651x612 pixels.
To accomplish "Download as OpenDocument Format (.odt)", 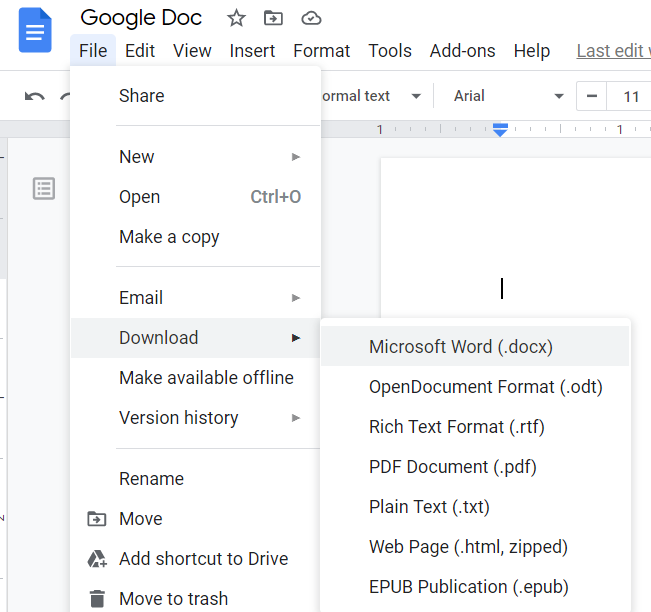I will pyautogui.click(x=475, y=387).
